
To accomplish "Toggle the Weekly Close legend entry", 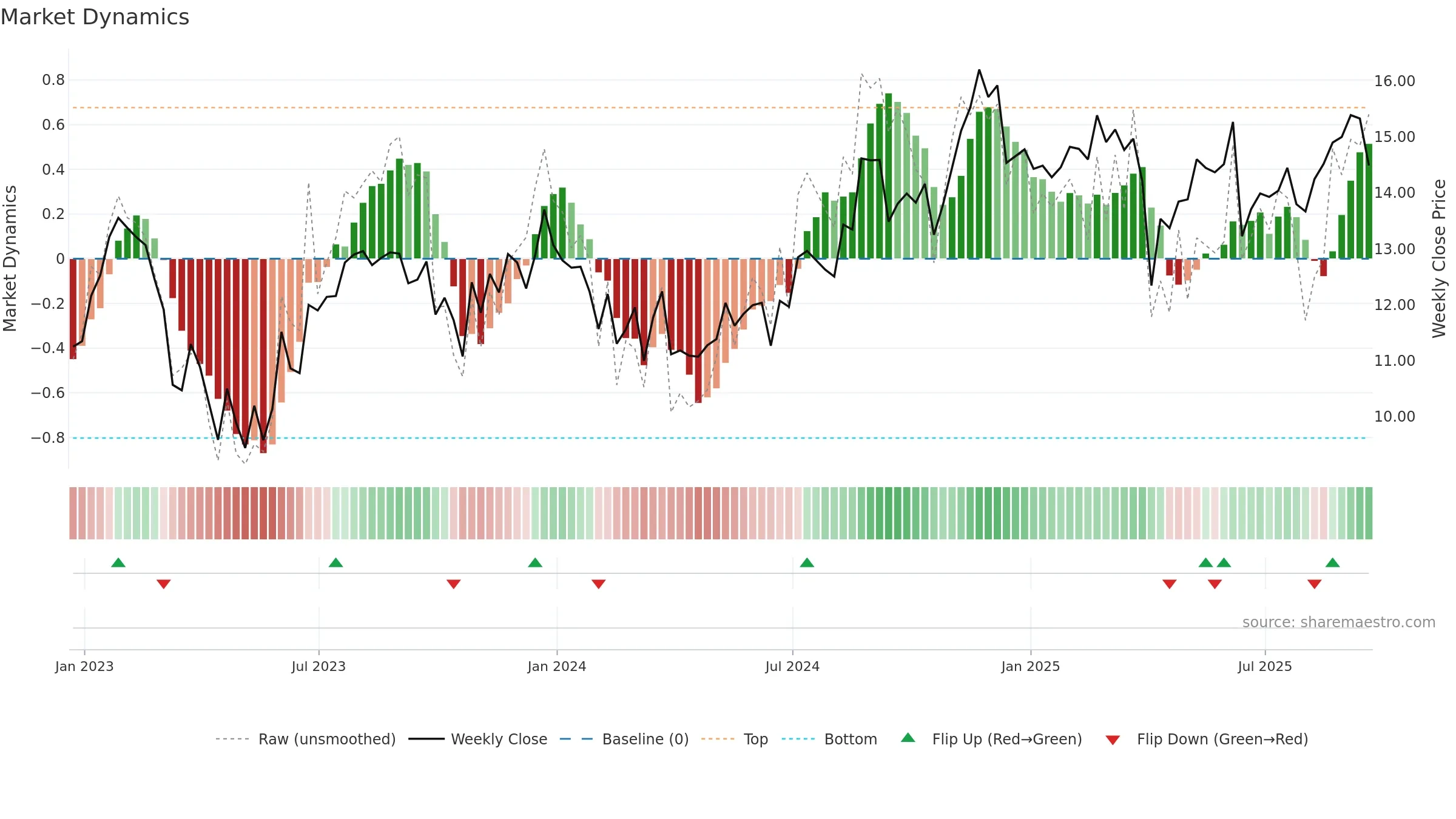I will [x=478, y=739].
